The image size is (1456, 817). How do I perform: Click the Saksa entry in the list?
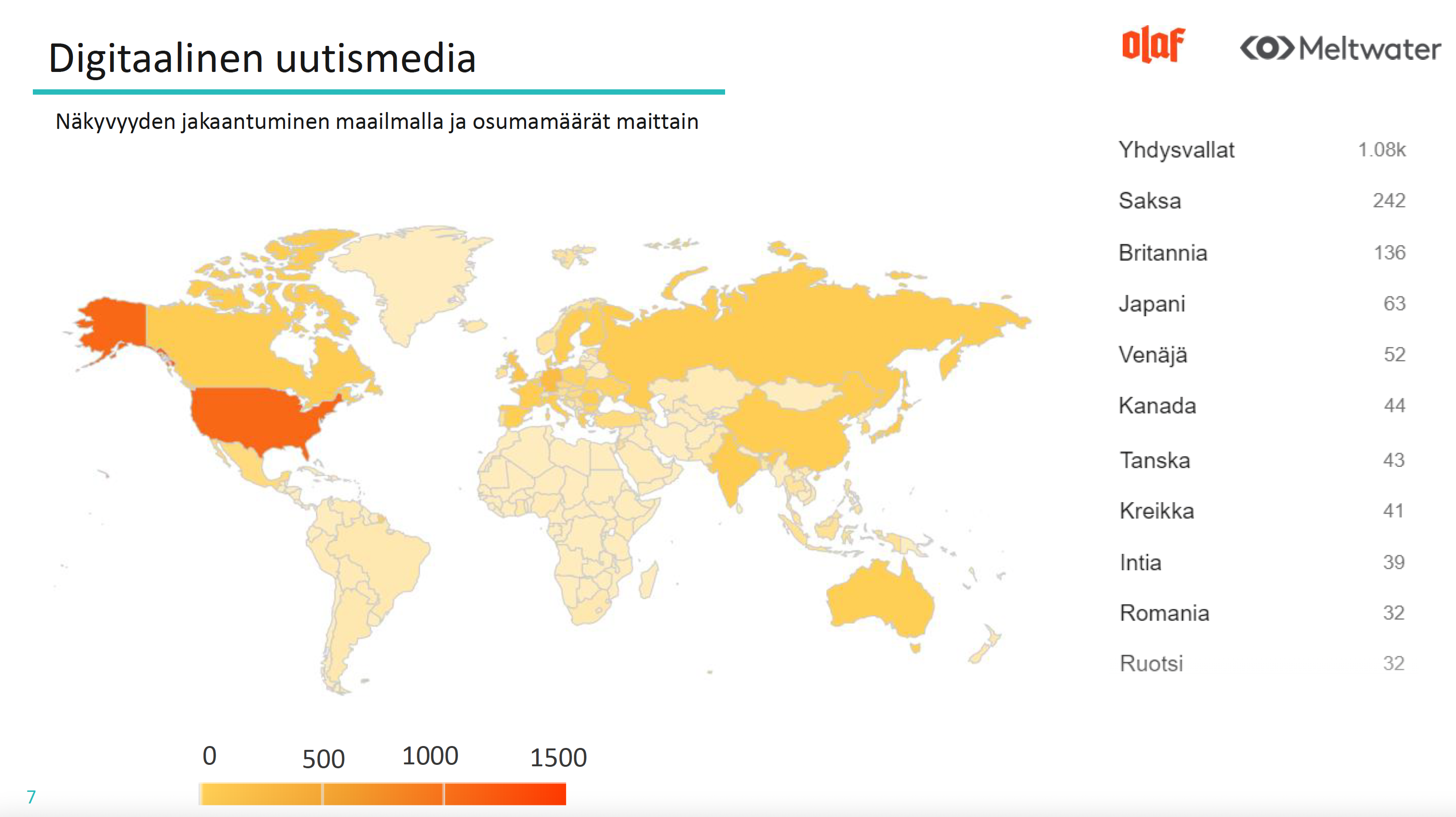tap(1262, 200)
